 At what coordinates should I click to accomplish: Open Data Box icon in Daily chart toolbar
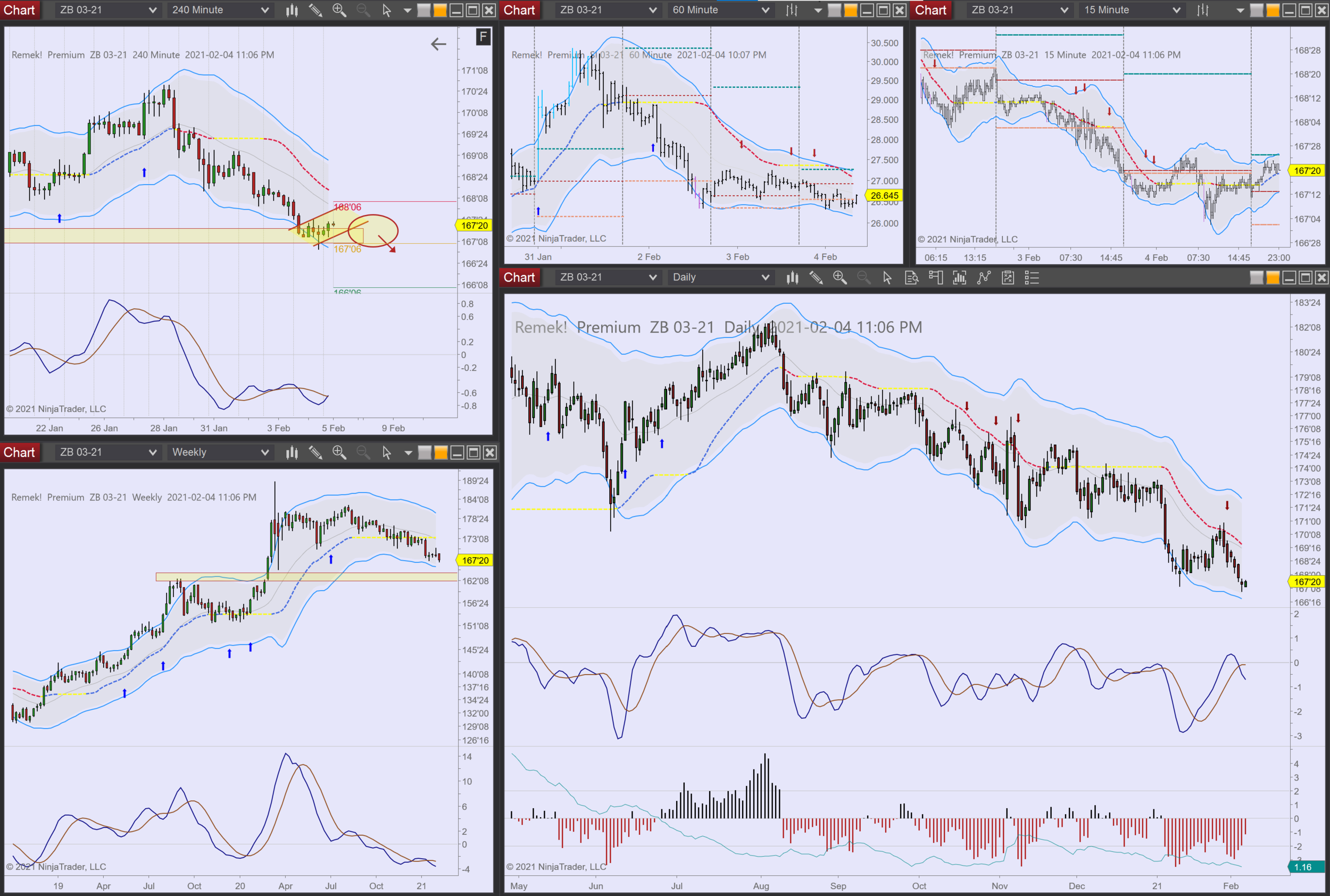911,278
